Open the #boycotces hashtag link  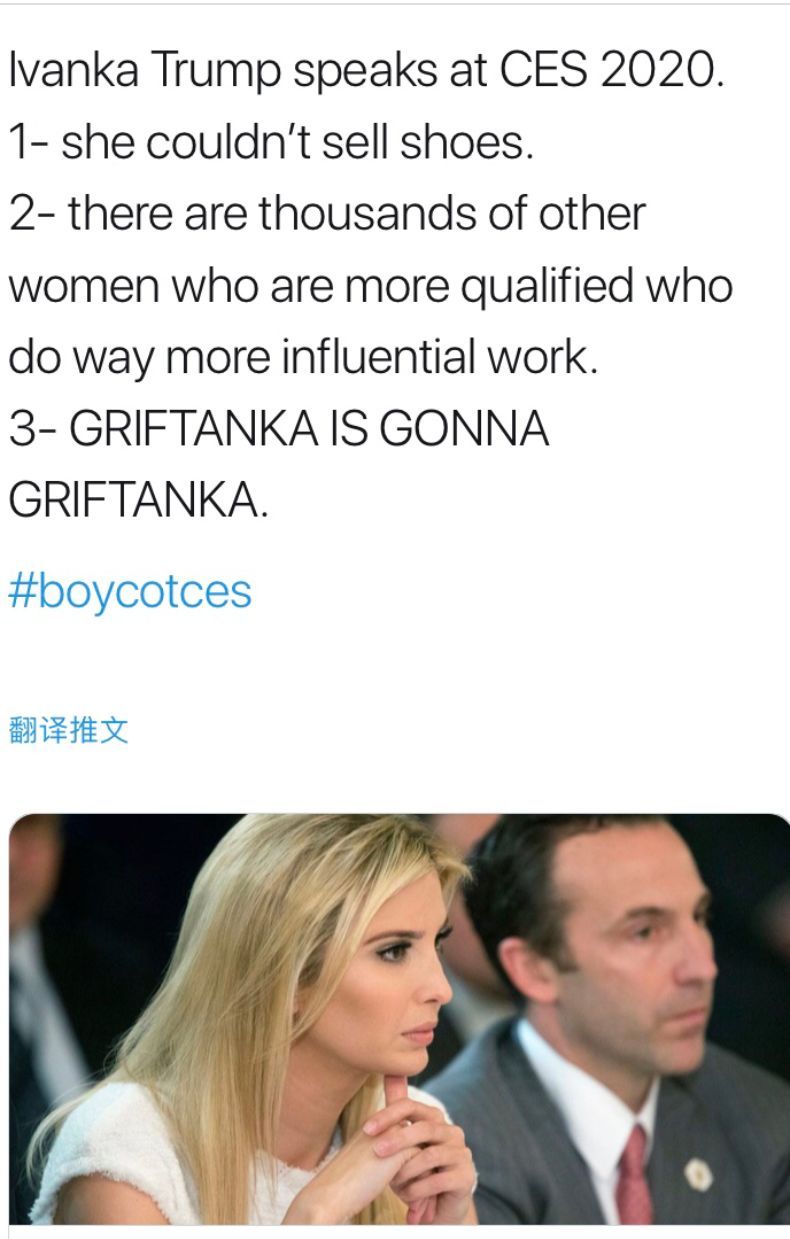point(130,591)
